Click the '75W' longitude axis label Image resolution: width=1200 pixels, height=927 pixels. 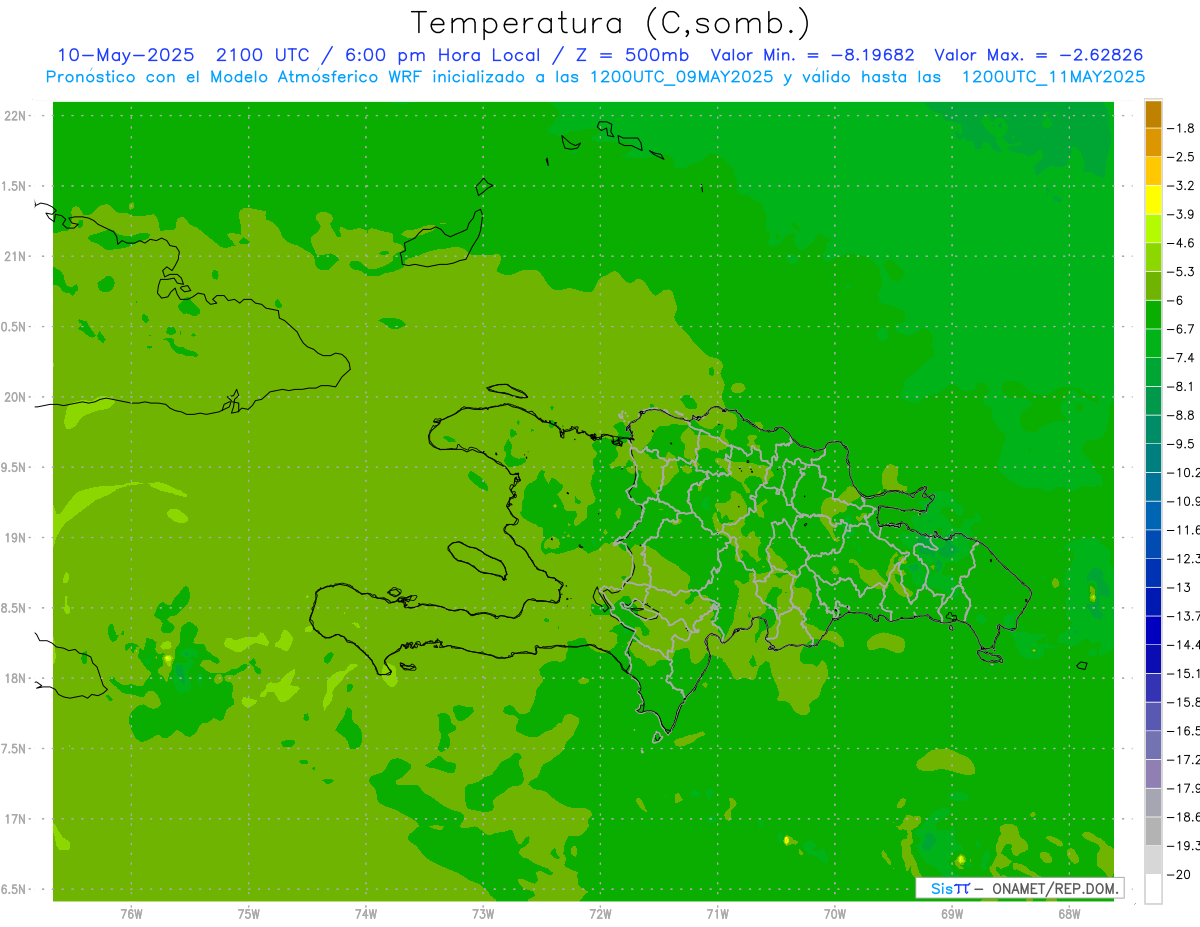[248, 913]
